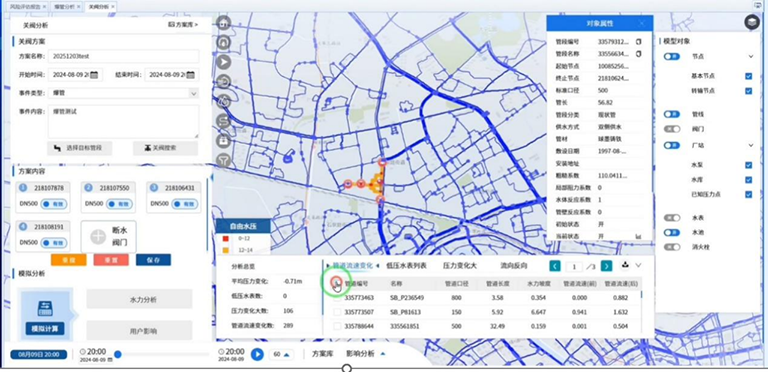Click the home icon in the map toolbar
768x372 pixels.
pyautogui.click(x=224, y=23)
